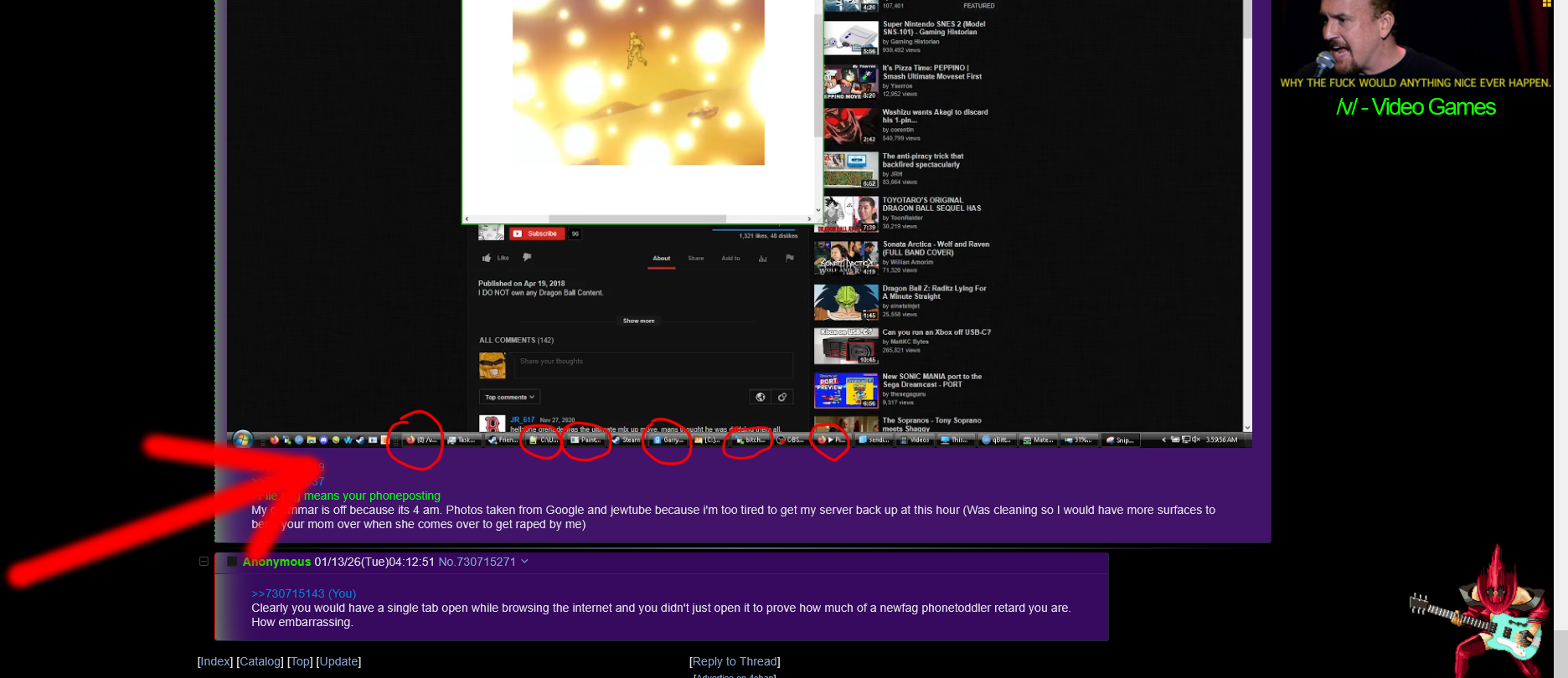Select the Add to tab under the video
Screen dimensions: 1568x678
731,258
